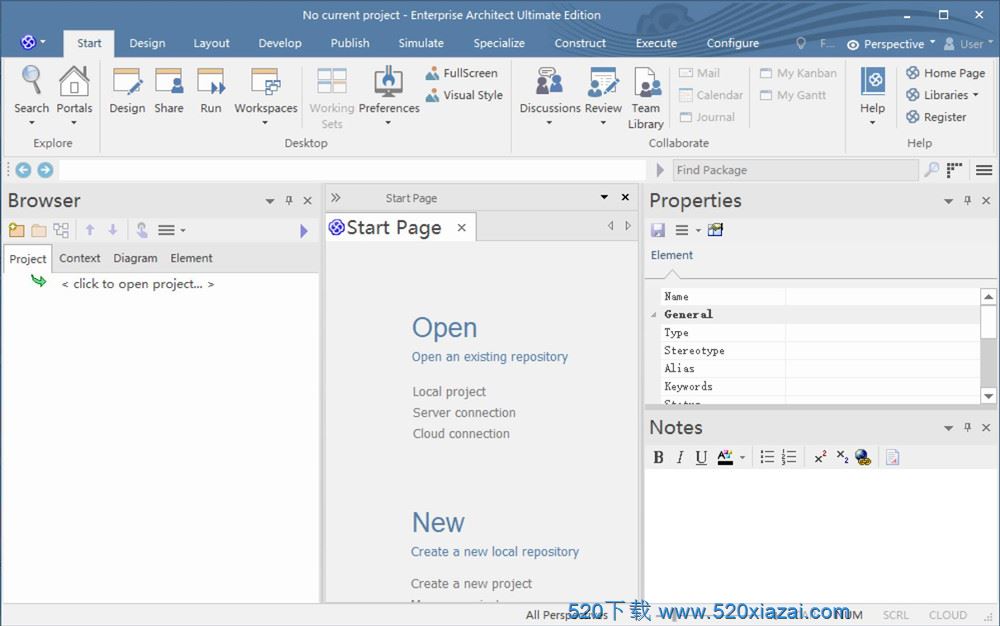1000x626 pixels.
Task: Insert hyperlink via Notes globe icon
Action: (x=863, y=457)
